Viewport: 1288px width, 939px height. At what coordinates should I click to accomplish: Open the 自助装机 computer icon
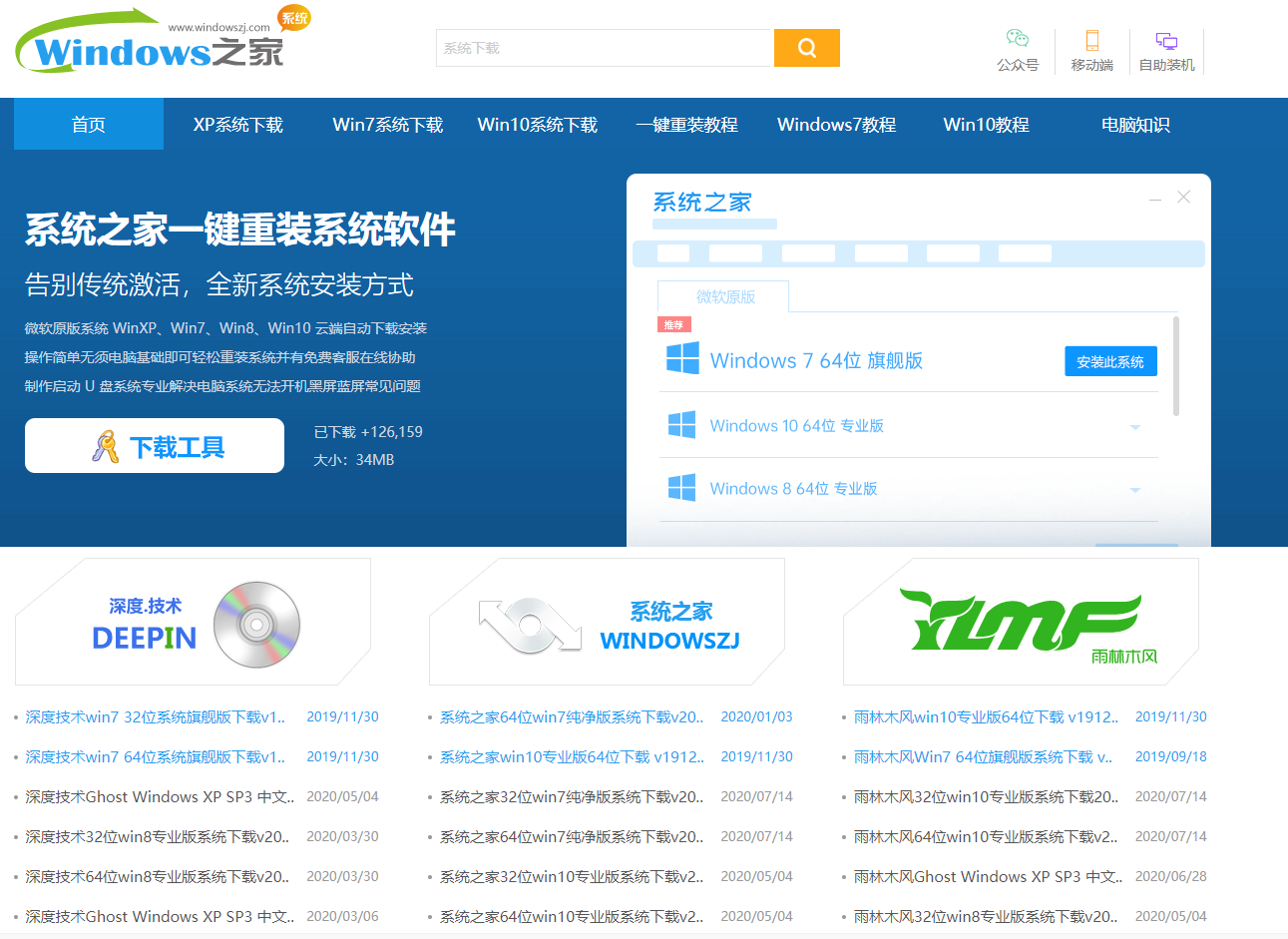tap(1166, 41)
